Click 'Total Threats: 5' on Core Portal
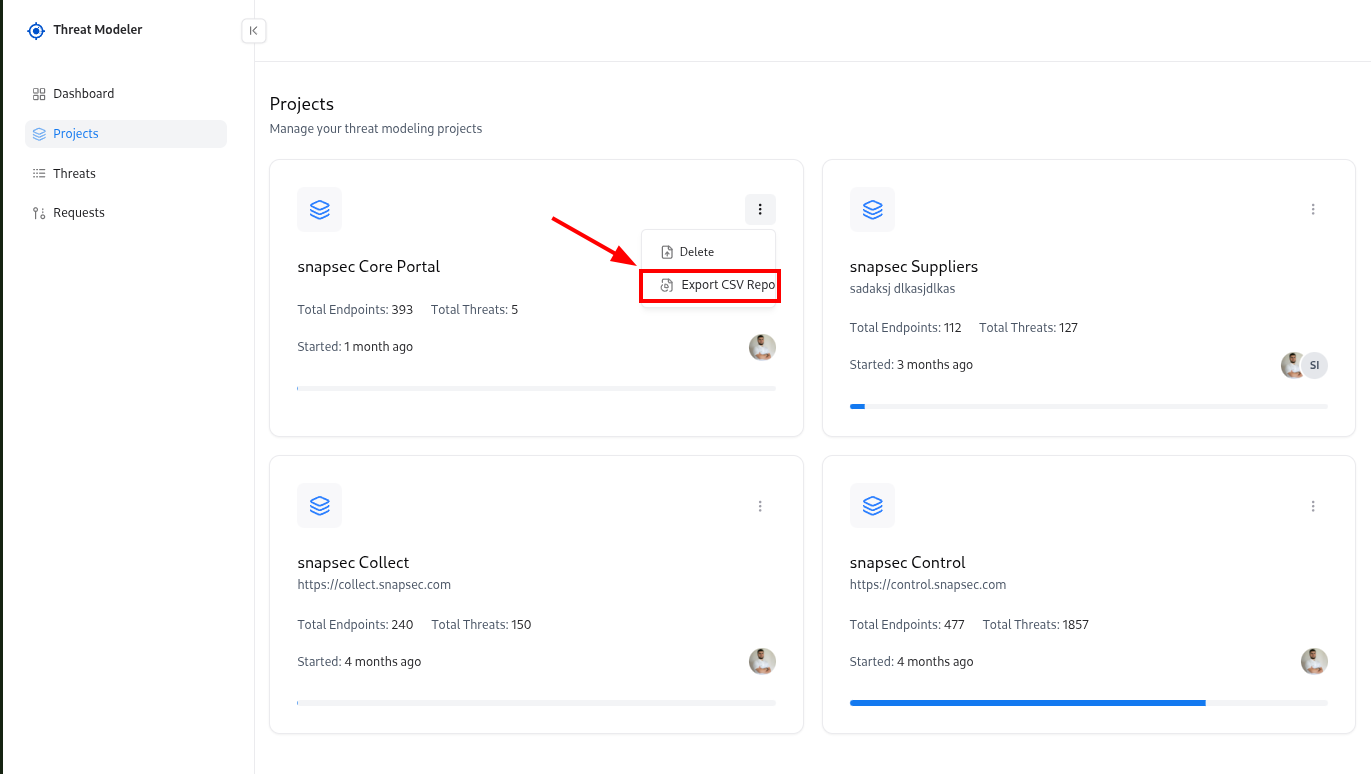Screen dimensions: 1371x774 coord(474,310)
